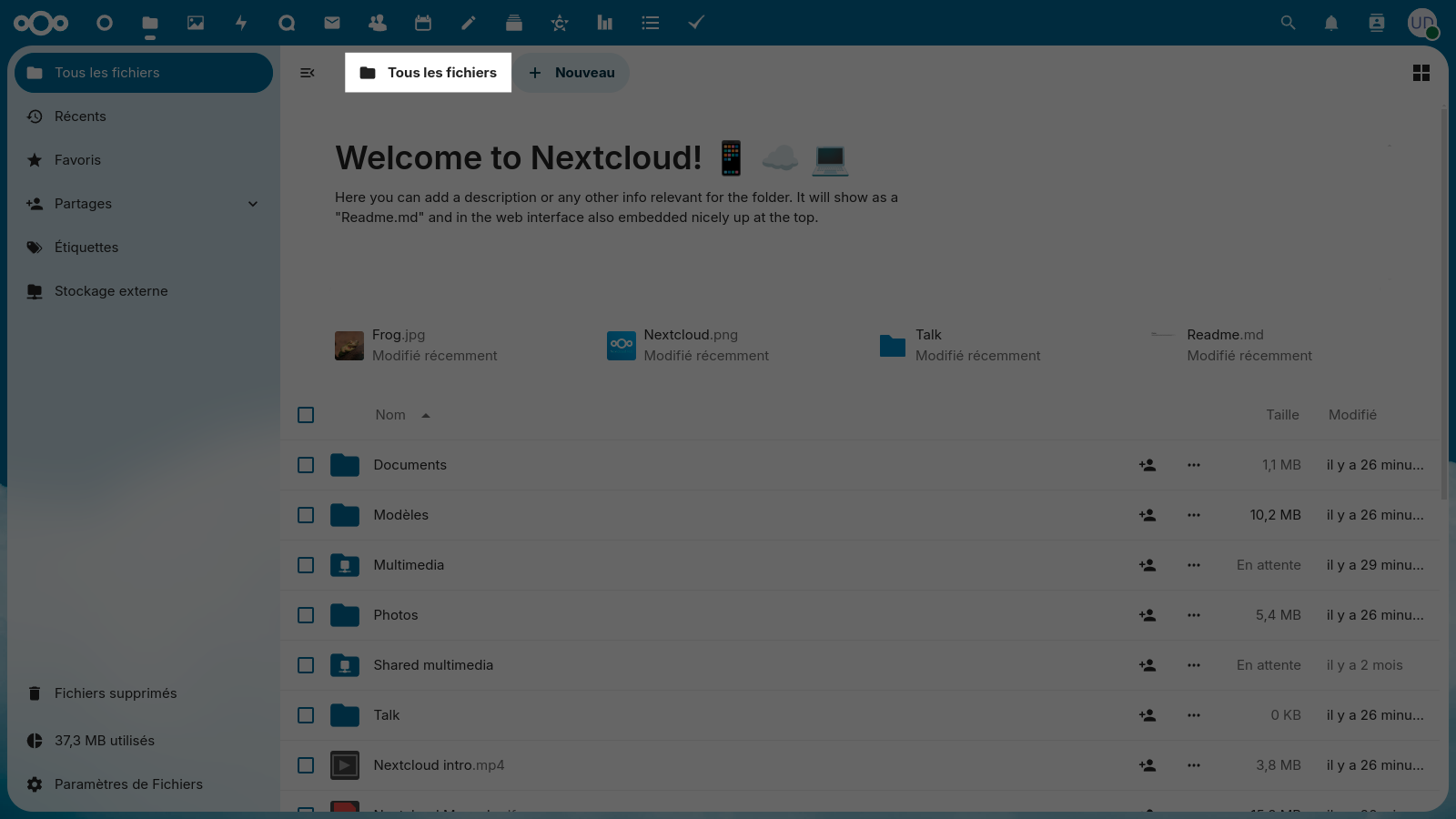
Task: Open Stockage externe view
Action: tap(144, 291)
